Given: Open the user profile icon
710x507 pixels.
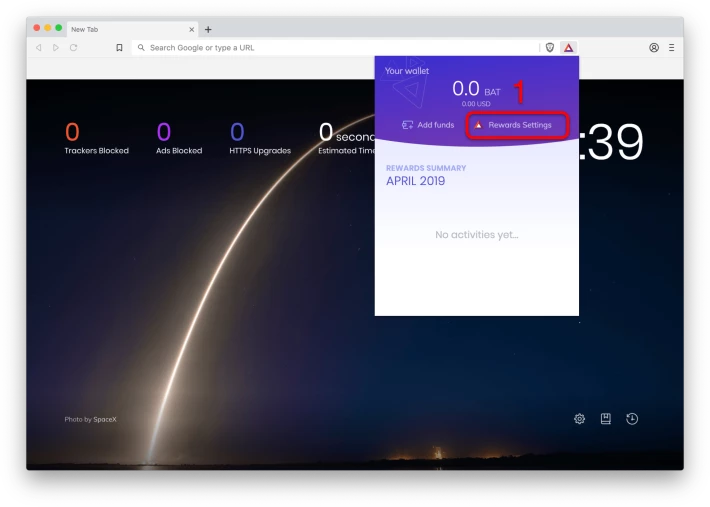Looking at the screenshot, I should tap(654, 48).
